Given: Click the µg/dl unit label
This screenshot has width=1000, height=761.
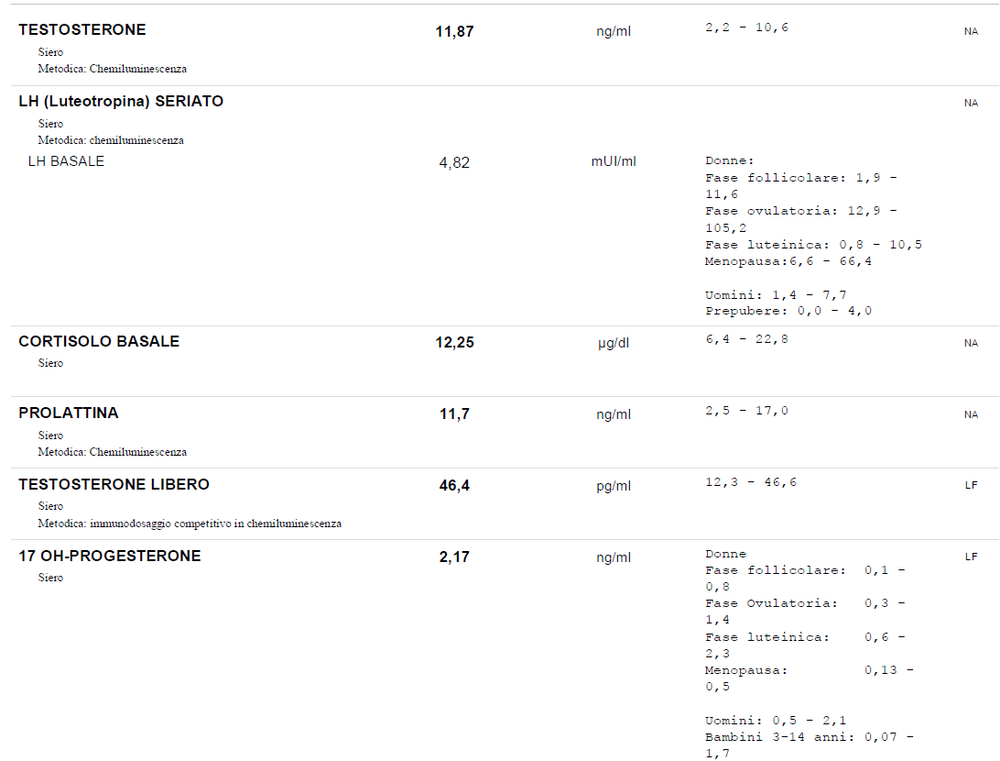Looking at the screenshot, I should pyautogui.click(x=613, y=343).
